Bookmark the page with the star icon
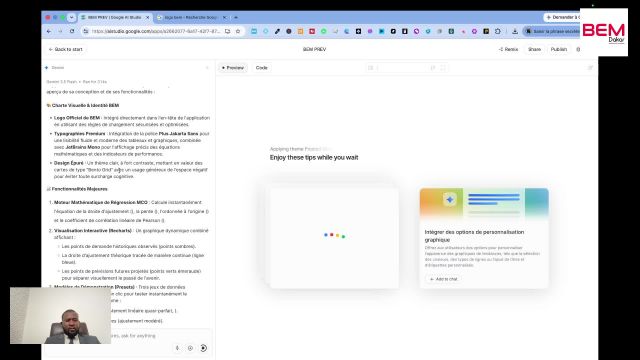Screen dimensions: 640x360 pyautogui.click(x=238, y=31)
